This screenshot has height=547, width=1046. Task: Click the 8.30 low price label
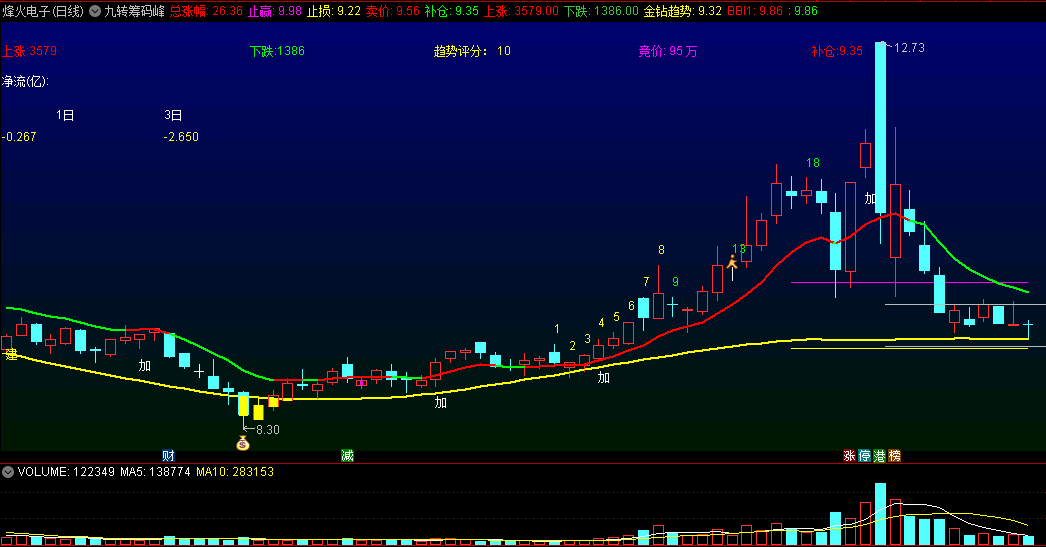[268, 430]
